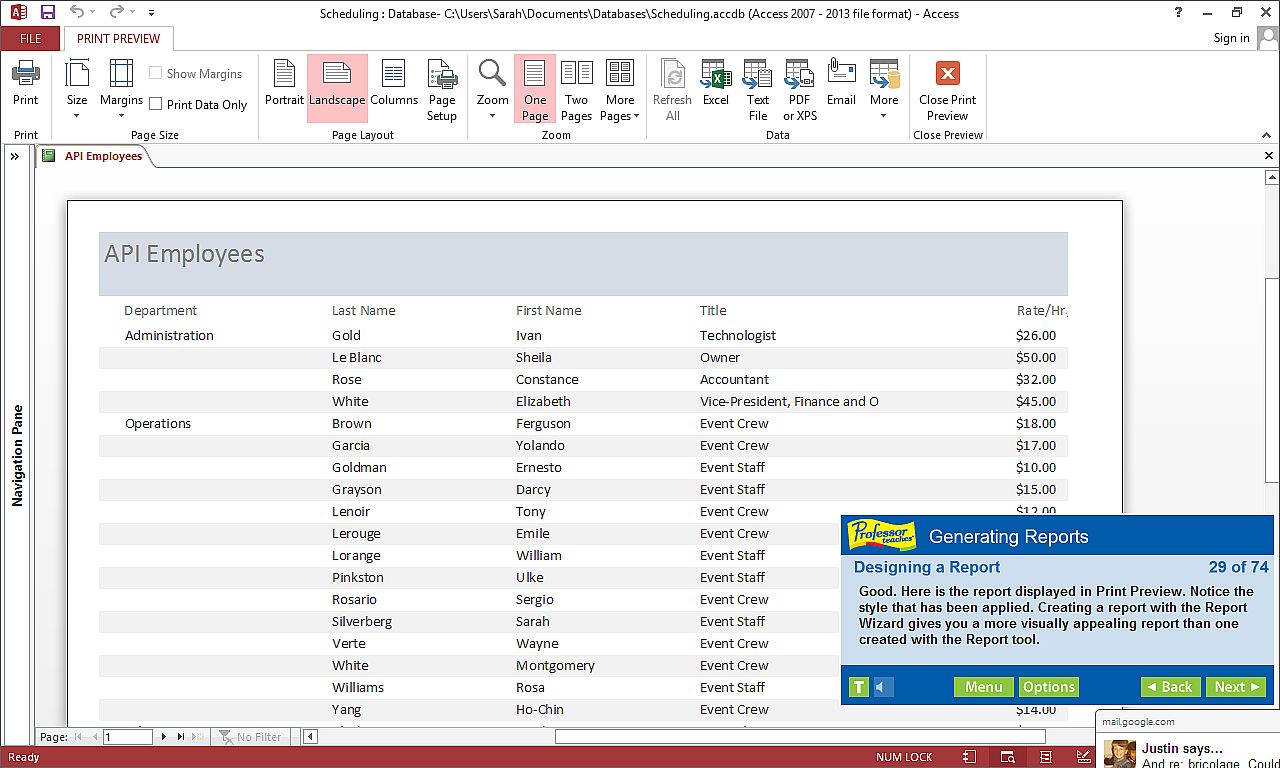
Task: Open the Page Setup dialog
Action: (442, 89)
